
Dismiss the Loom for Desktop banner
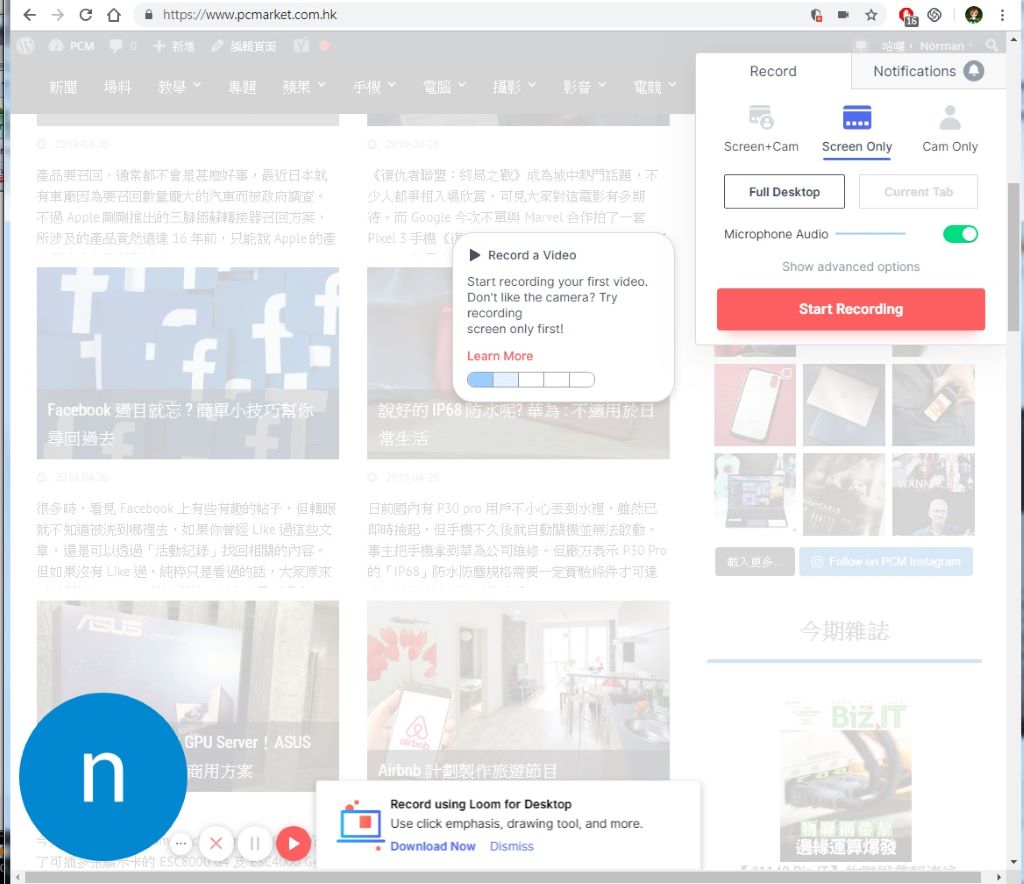point(511,846)
